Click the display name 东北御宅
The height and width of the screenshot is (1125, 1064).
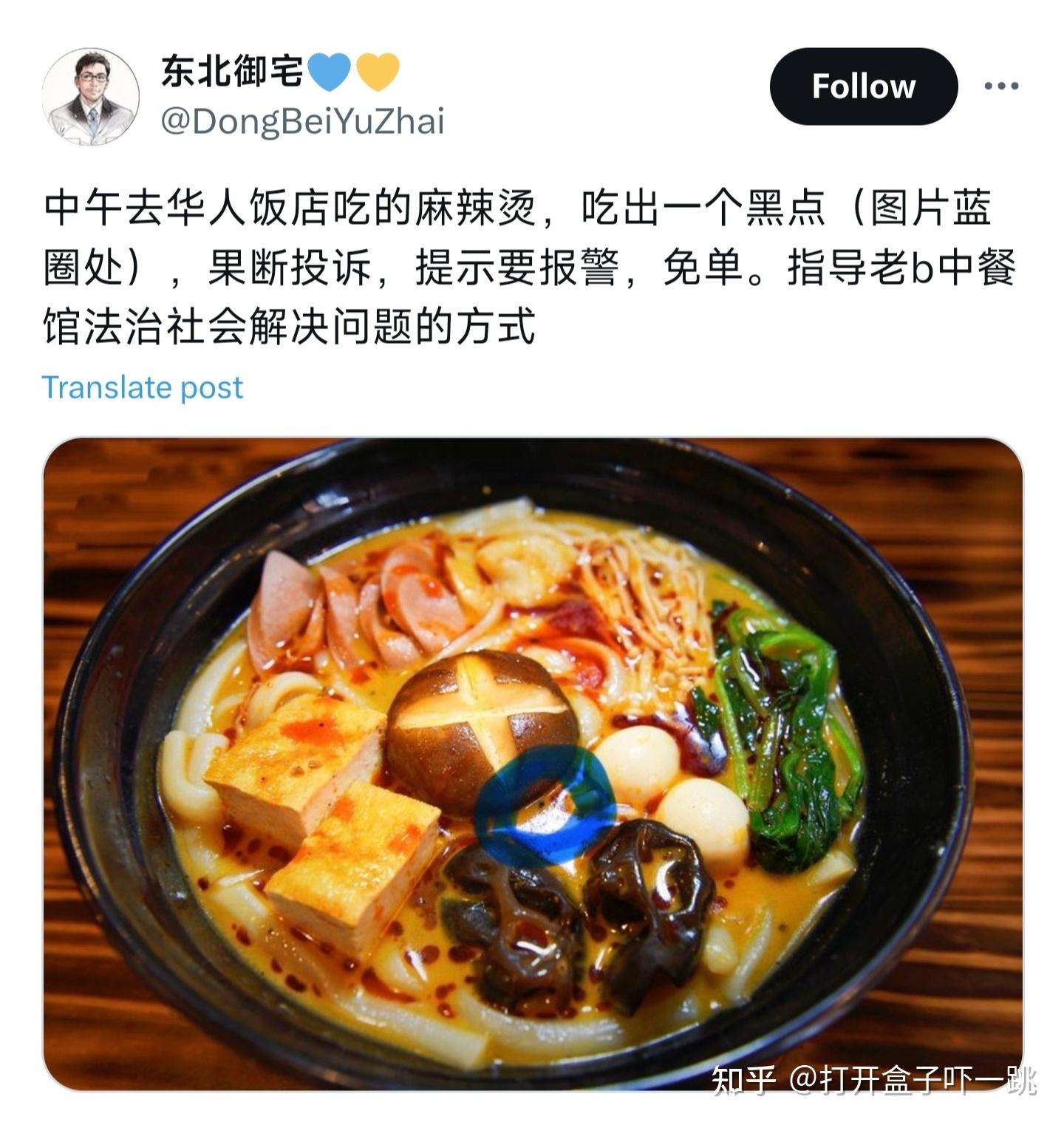[232, 72]
